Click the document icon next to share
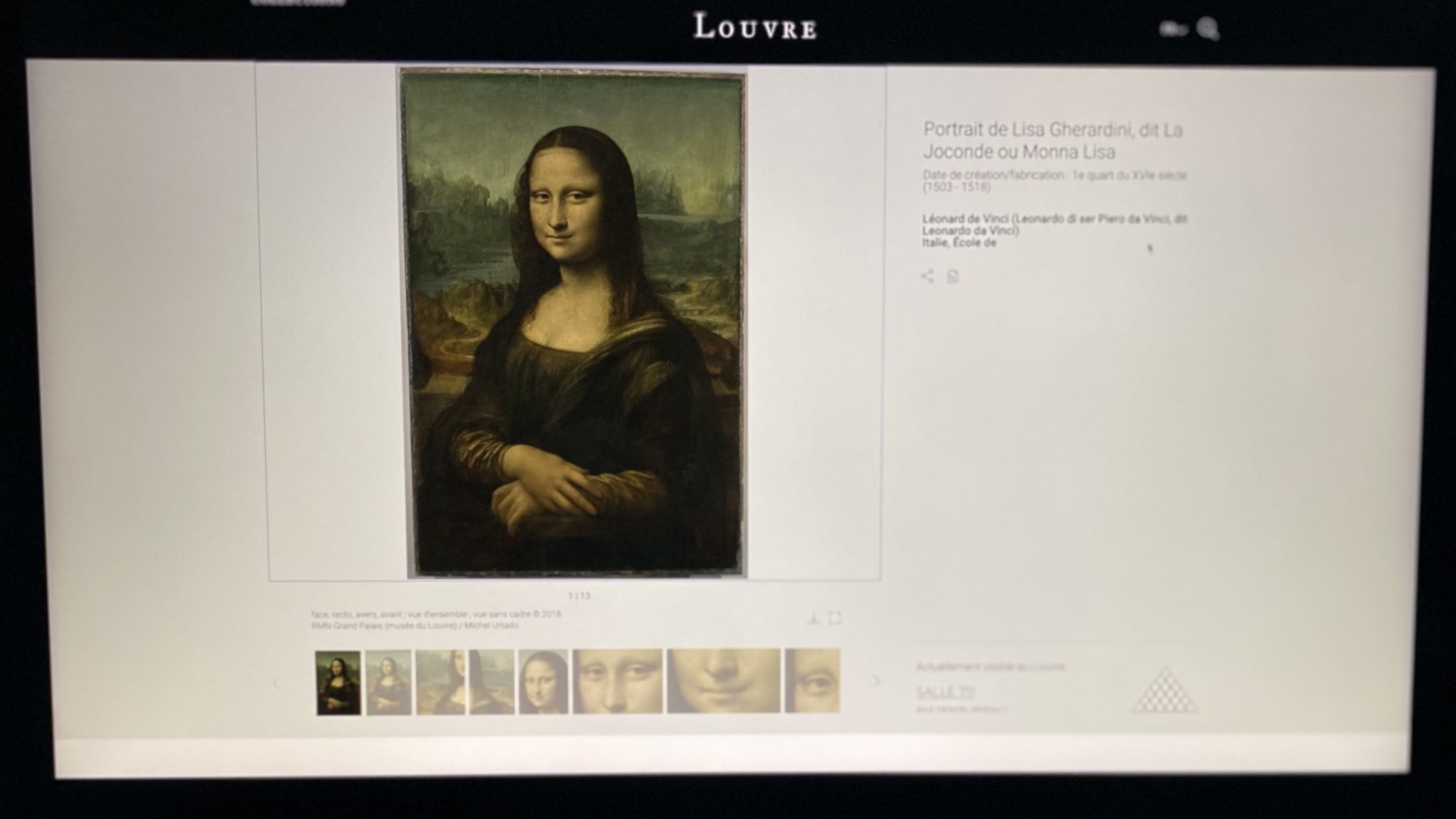 point(953,276)
